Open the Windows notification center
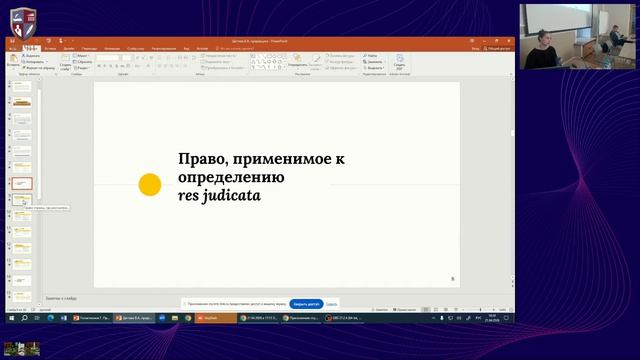Image resolution: width=640 pixels, height=360 pixels. [506, 318]
